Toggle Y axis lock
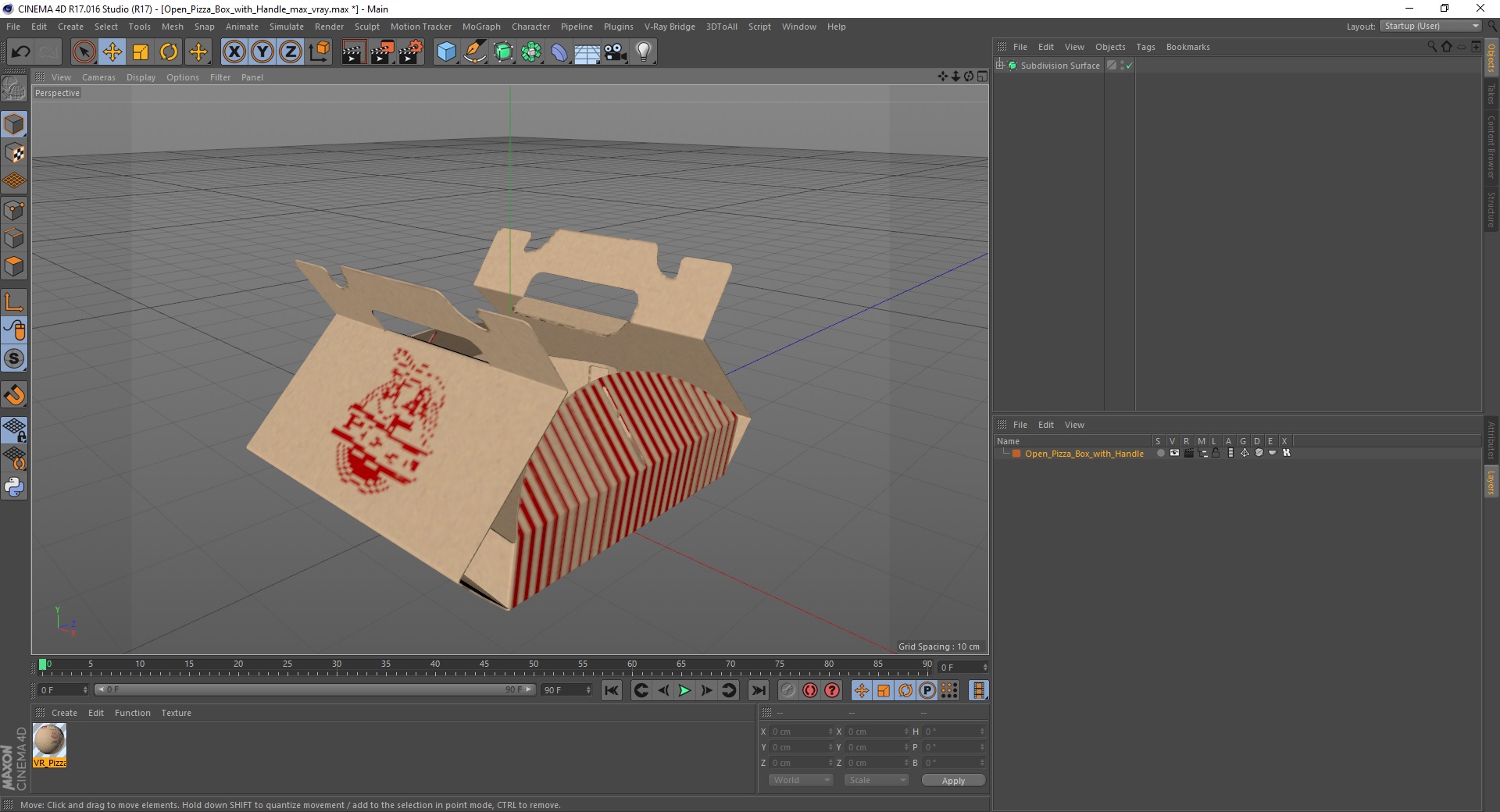The image size is (1500, 812). 262,52
